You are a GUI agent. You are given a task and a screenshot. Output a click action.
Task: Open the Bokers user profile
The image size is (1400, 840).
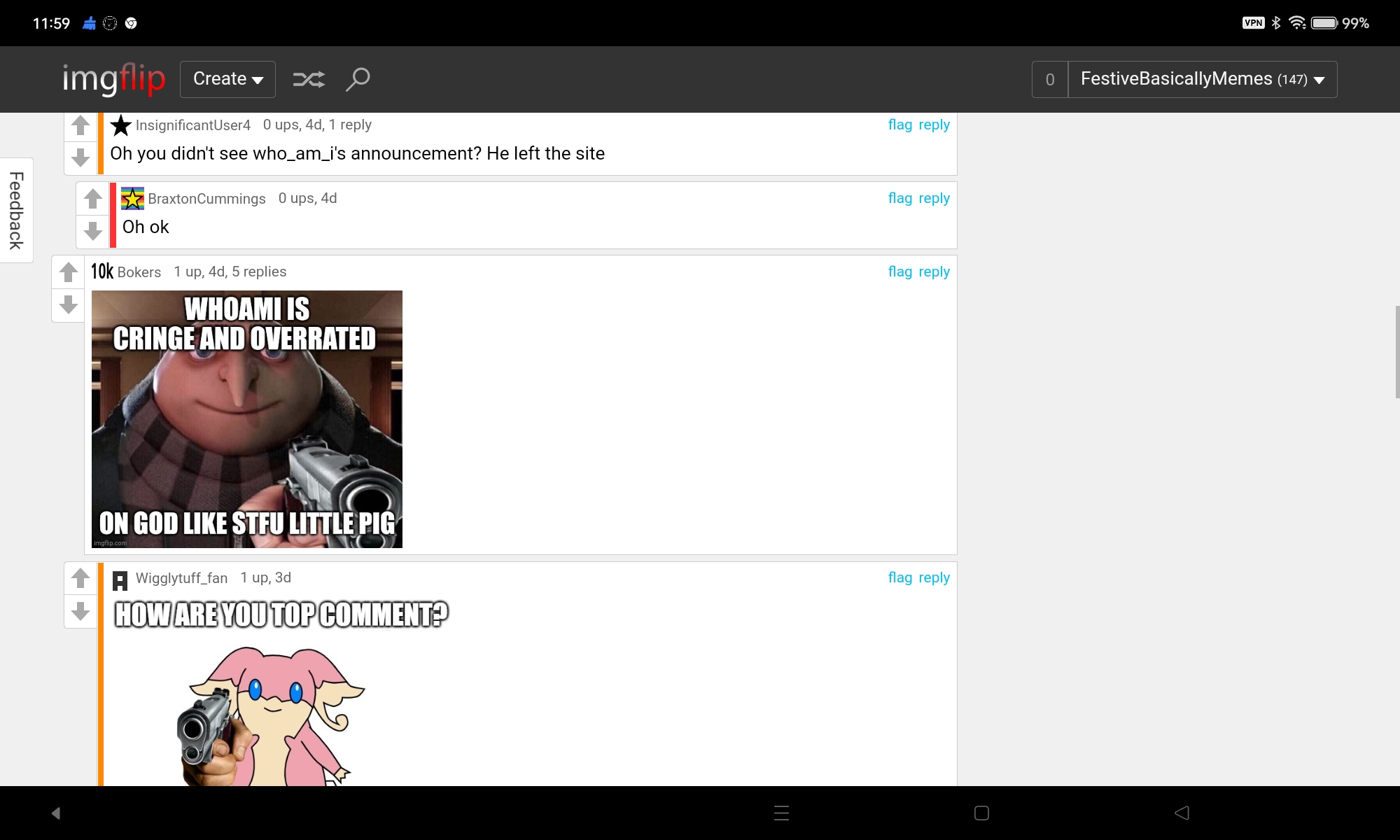click(x=139, y=272)
